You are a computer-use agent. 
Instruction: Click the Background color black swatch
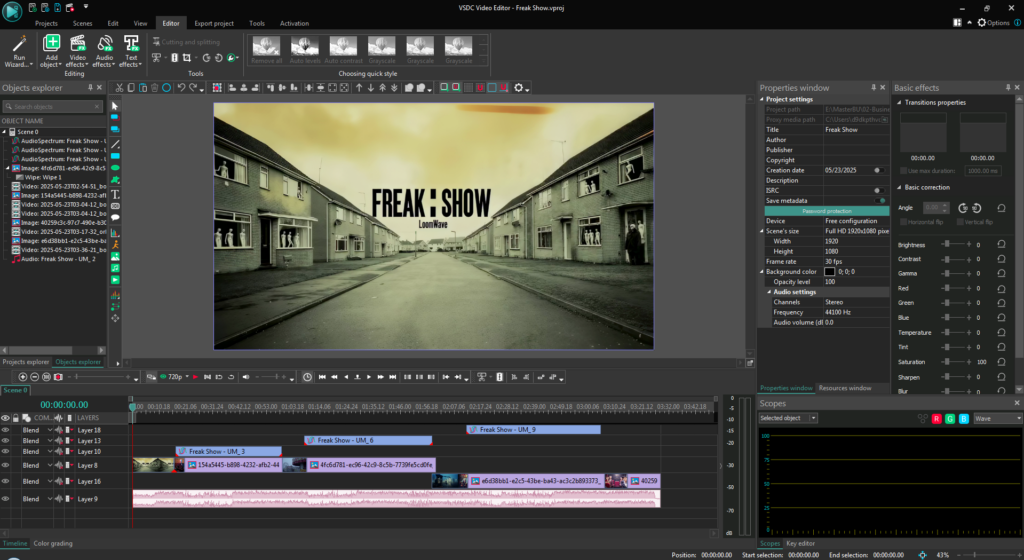pyautogui.click(x=829, y=272)
